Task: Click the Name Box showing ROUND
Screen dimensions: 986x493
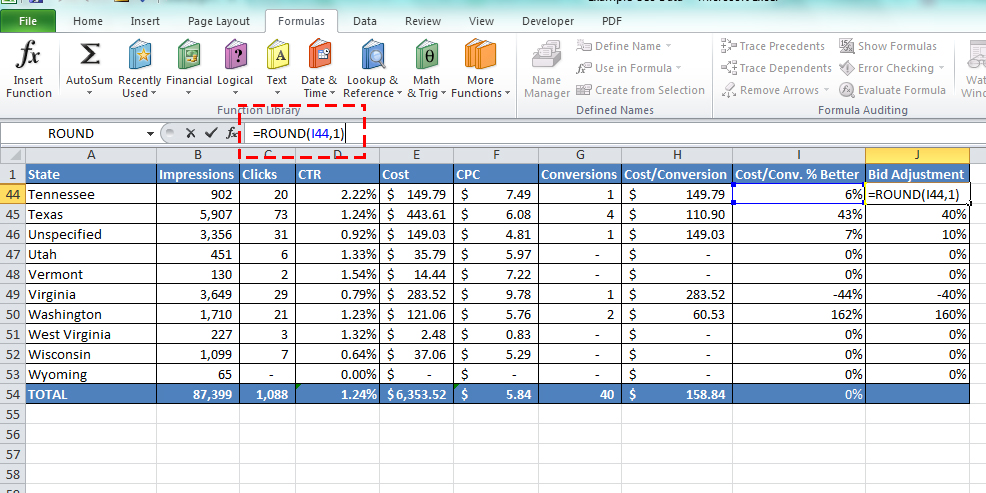Action: pyautogui.click(x=70, y=133)
